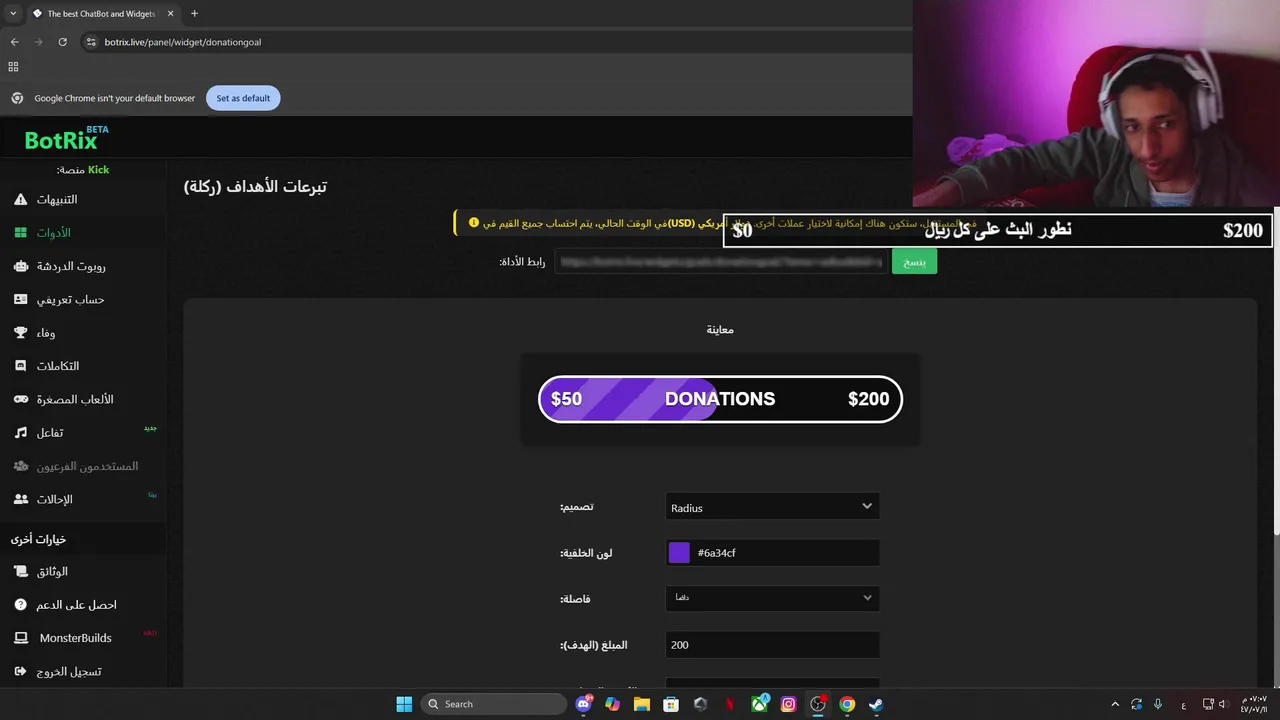The image size is (1280, 720).
Task: Open the mini games (الألعاب المصغرة) section
Action: (x=83, y=399)
